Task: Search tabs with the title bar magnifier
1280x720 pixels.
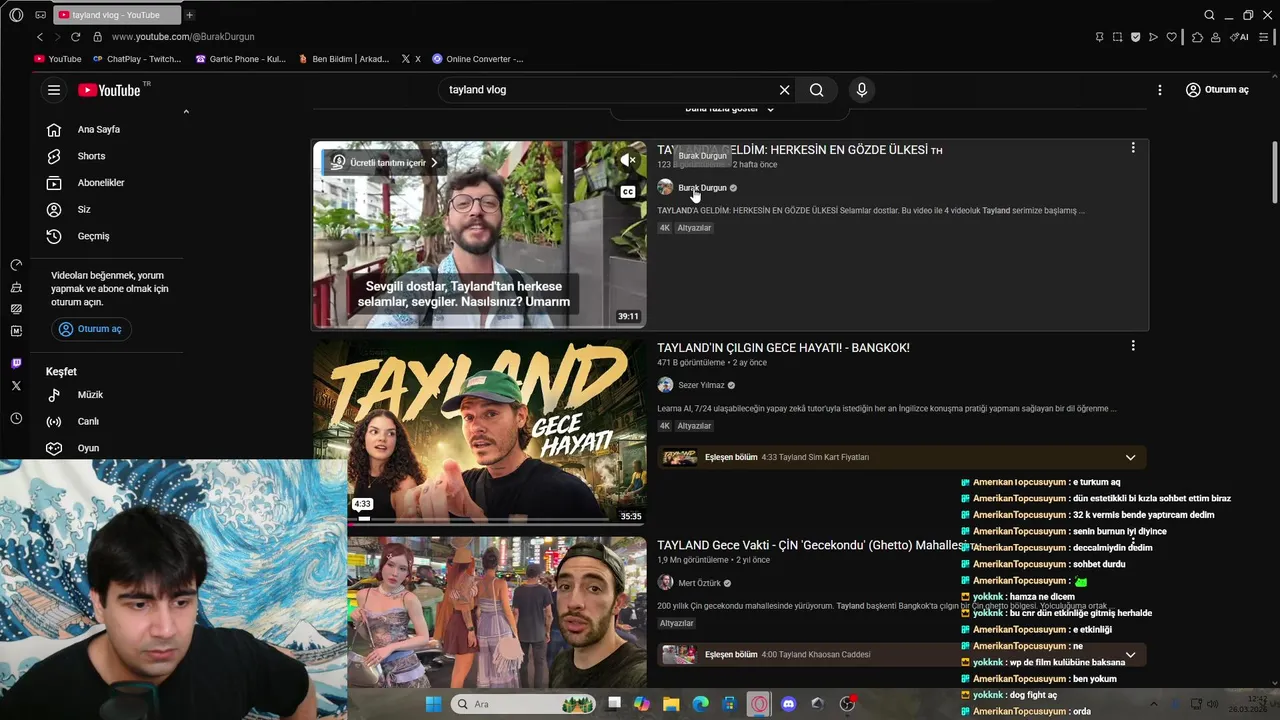Action: [1209, 15]
